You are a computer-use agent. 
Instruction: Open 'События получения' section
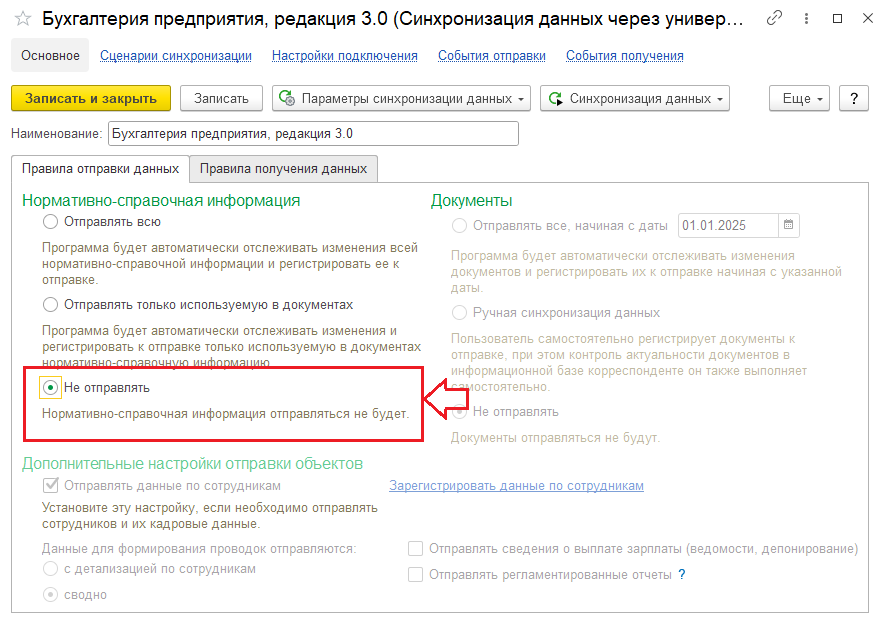(x=625, y=56)
